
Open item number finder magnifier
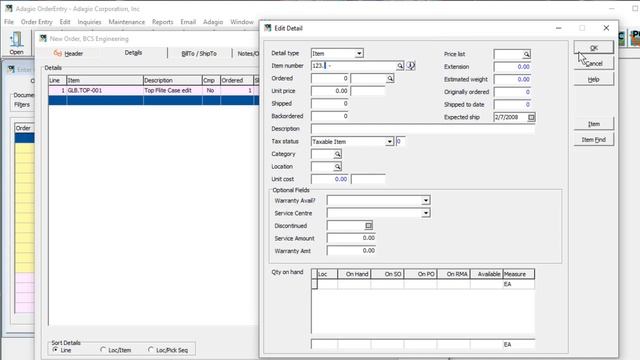pos(400,66)
